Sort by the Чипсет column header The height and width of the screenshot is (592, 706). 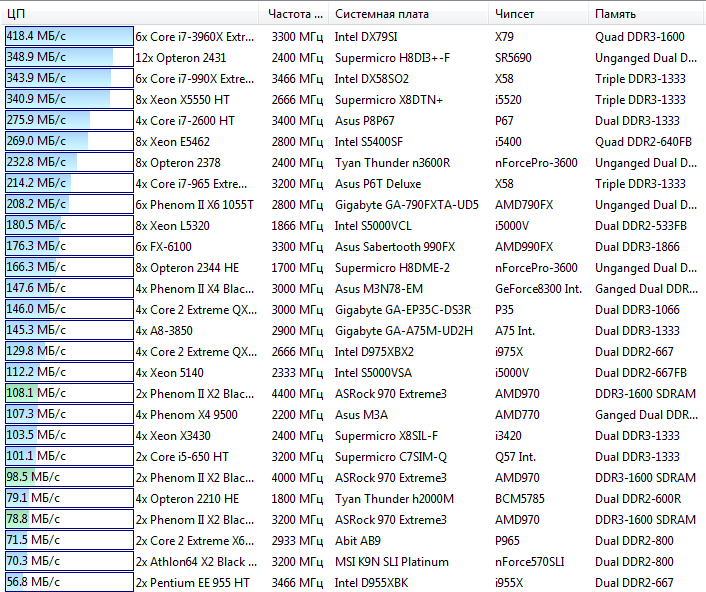pos(539,14)
